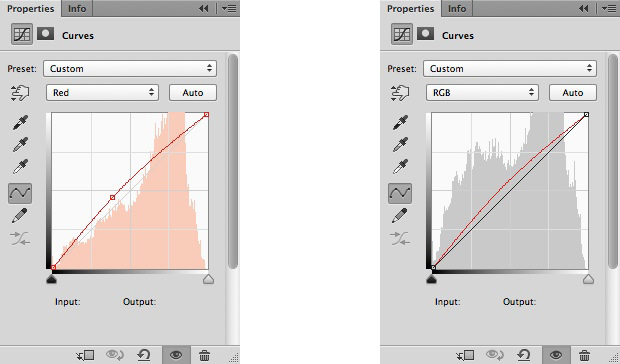Click Auto button in RGB channel panel
The image size is (620, 364).
[573, 92]
